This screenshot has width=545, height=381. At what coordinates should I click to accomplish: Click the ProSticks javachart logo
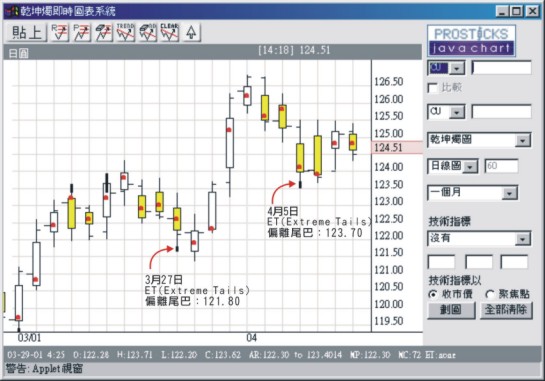coord(471,40)
